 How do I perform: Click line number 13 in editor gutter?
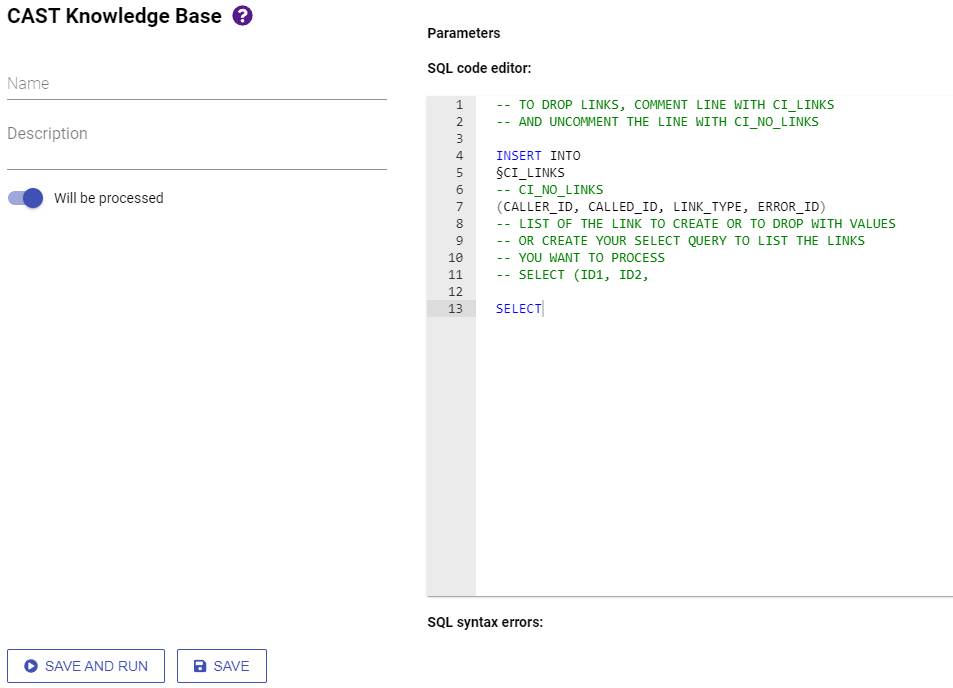(x=455, y=309)
